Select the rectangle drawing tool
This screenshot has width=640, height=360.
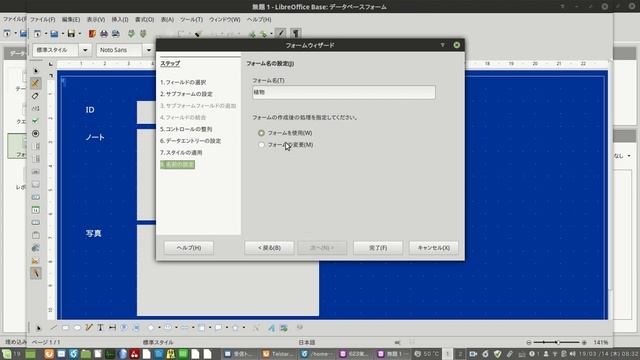coord(65,328)
